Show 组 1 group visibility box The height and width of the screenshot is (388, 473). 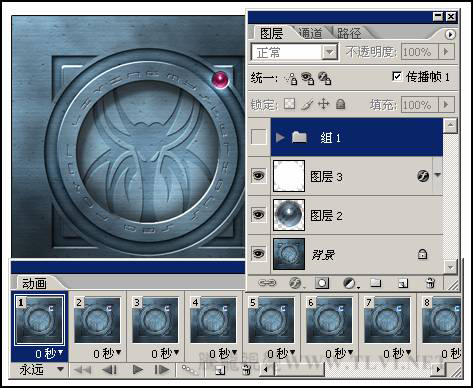click(x=259, y=137)
